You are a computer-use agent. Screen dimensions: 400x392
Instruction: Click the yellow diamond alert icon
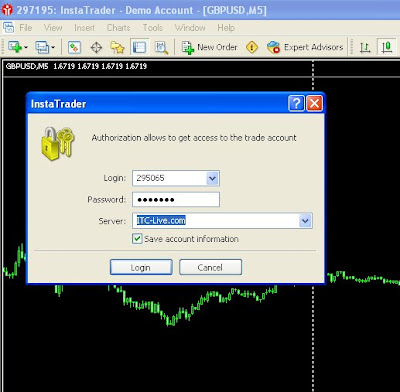click(x=252, y=47)
